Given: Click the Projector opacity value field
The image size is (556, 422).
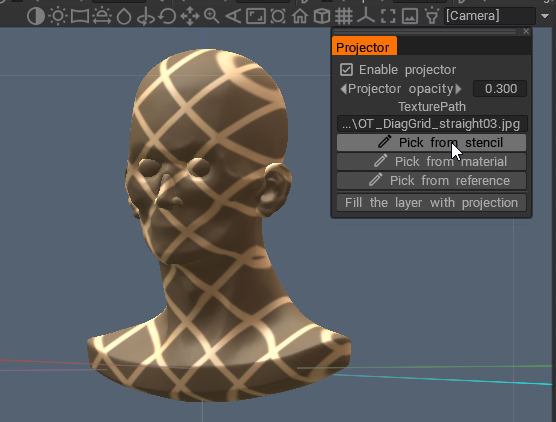Looking at the screenshot, I should tap(500, 89).
